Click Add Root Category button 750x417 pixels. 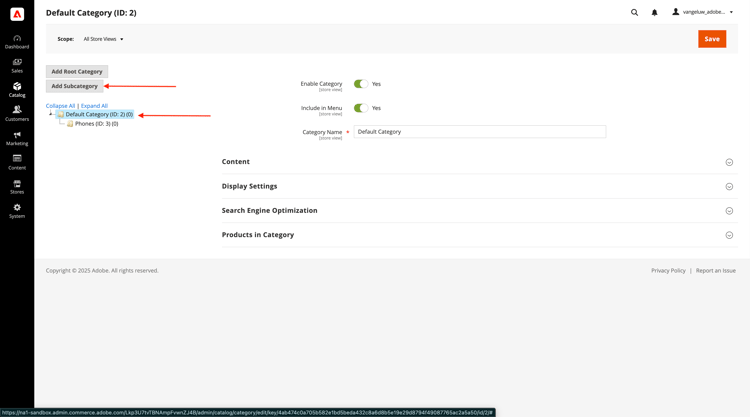(77, 71)
